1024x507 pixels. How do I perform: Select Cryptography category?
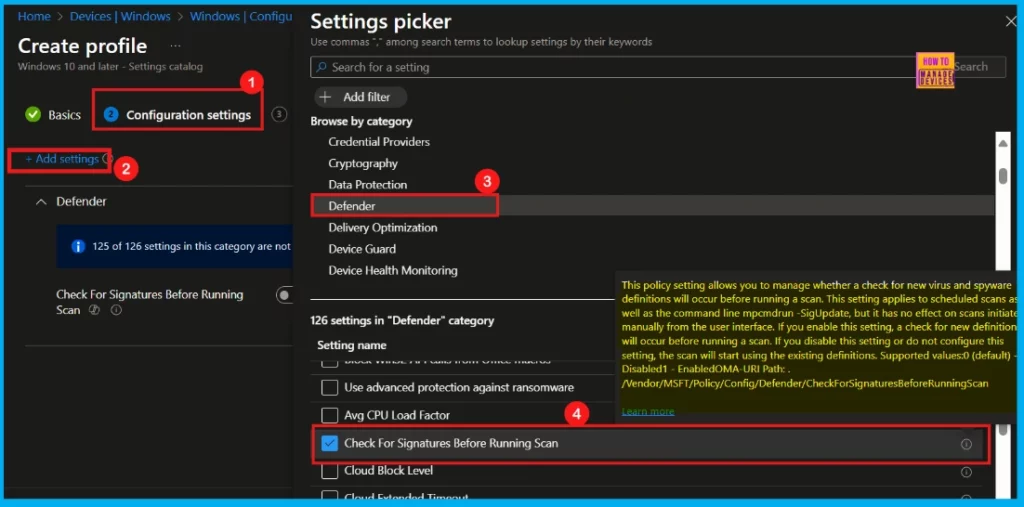(363, 163)
